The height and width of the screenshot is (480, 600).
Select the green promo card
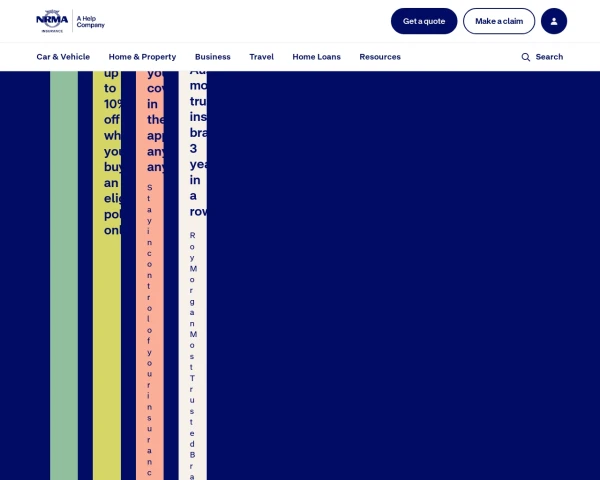pos(64,275)
